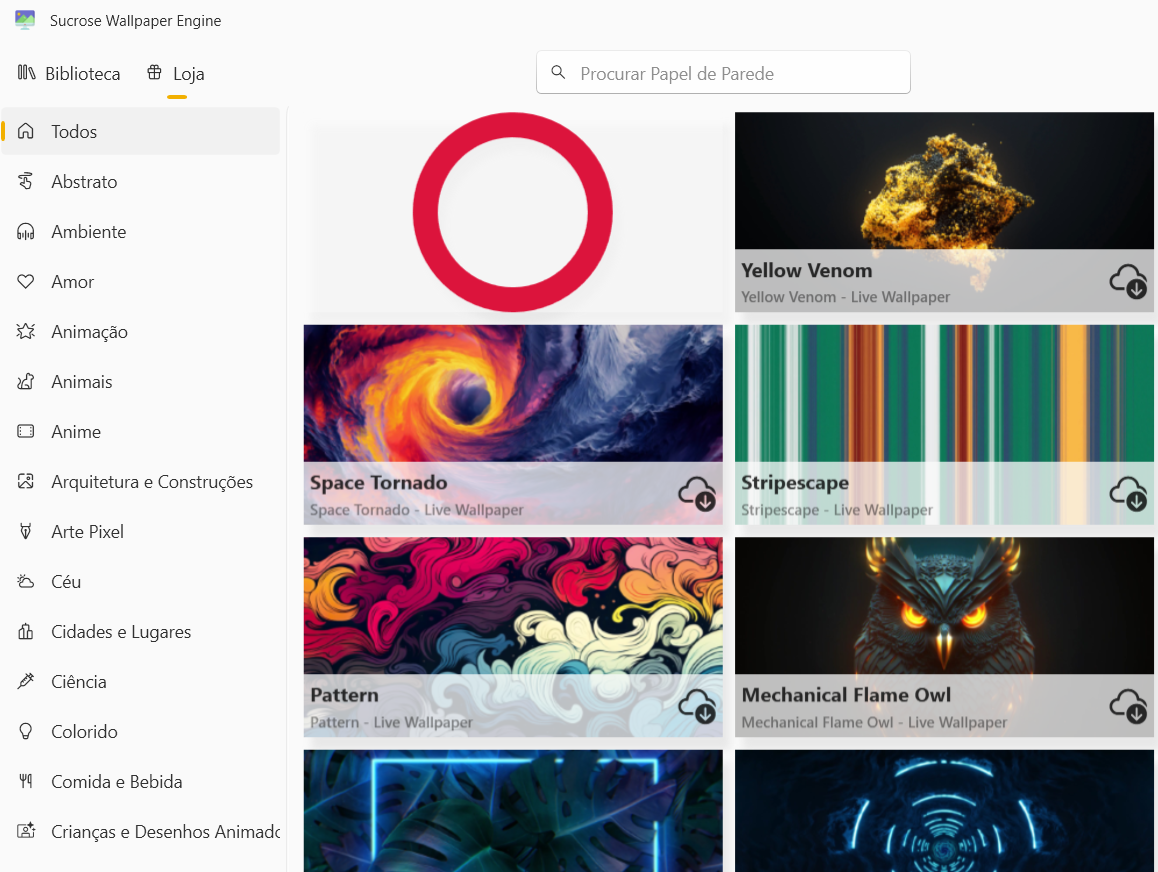The image size is (1158, 872).
Task: Select the Ambiente category
Action: (x=140, y=232)
